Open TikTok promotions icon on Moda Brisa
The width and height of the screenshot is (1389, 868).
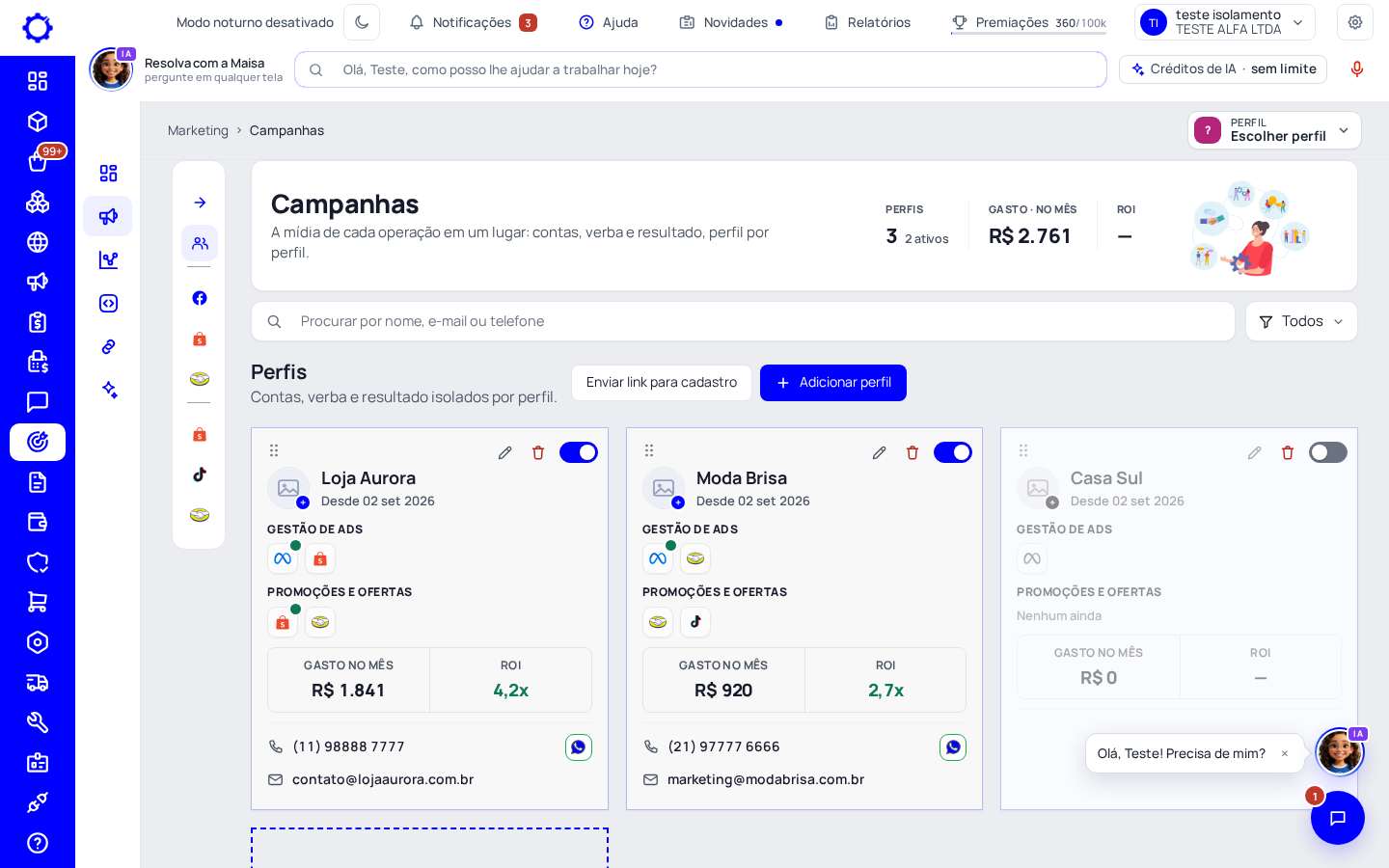pos(695,622)
